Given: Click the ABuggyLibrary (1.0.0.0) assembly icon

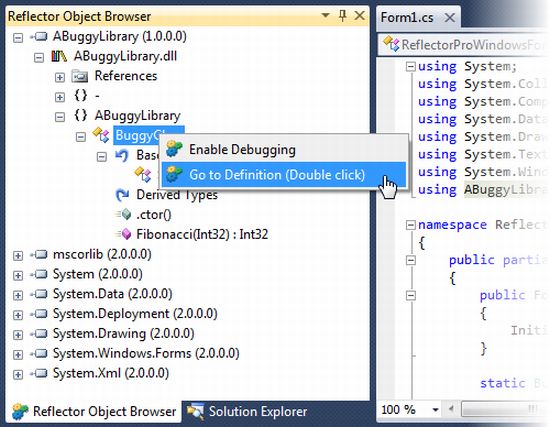Looking at the screenshot, I should [39, 36].
